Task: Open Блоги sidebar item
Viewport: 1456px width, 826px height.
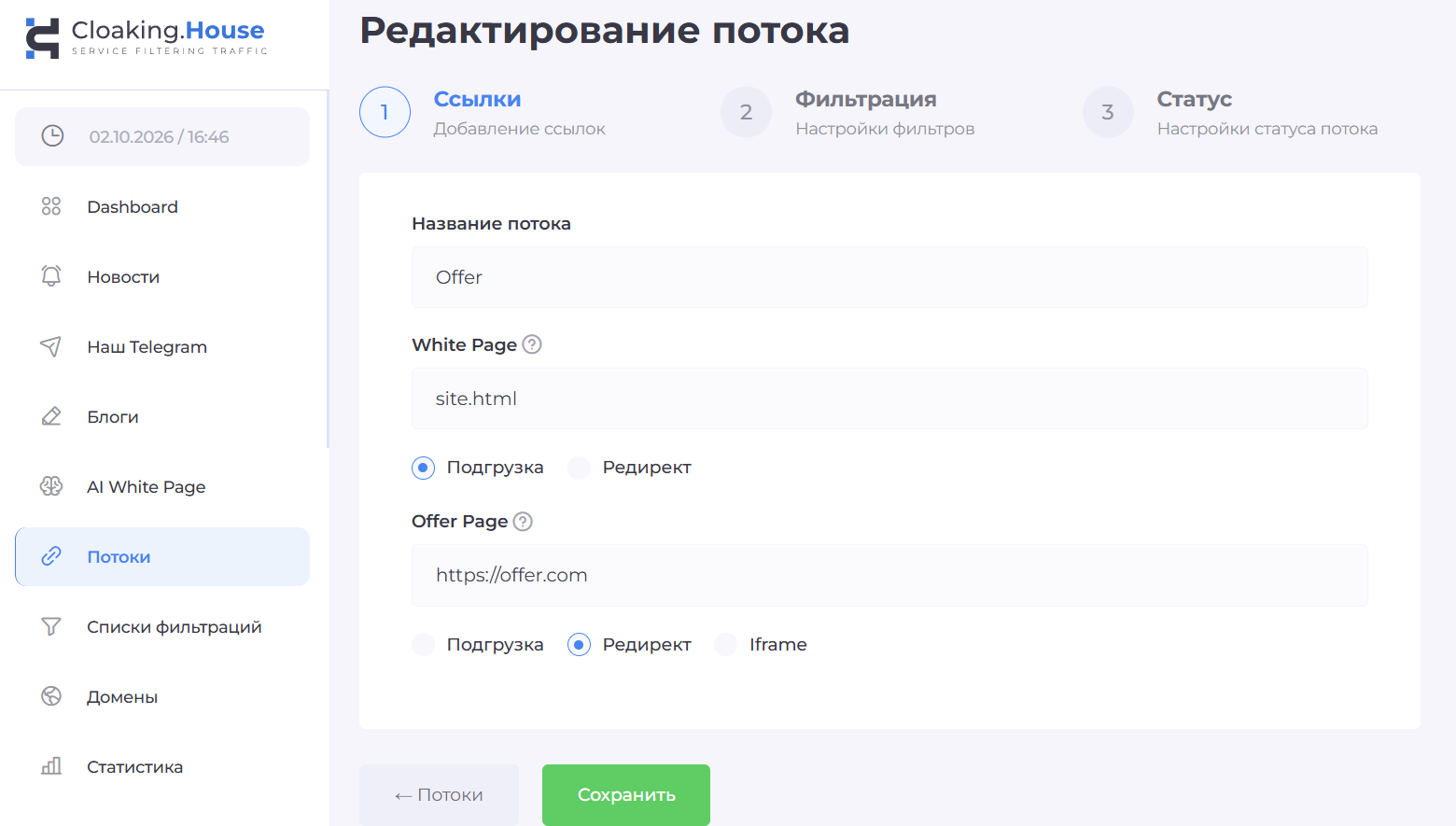Action: point(162,416)
